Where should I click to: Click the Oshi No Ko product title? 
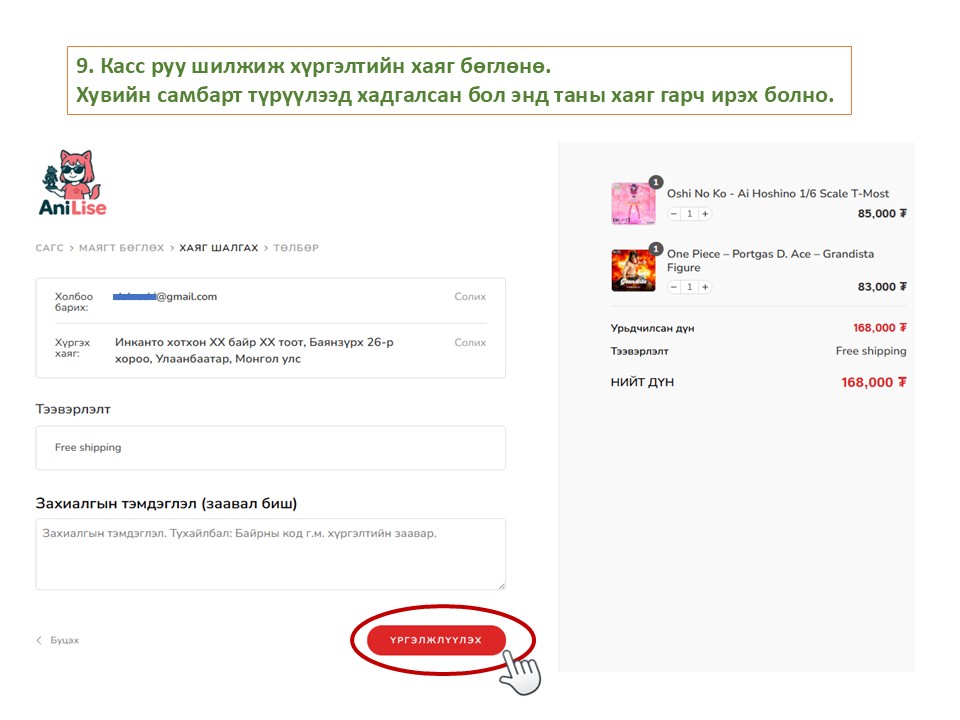(x=777, y=194)
